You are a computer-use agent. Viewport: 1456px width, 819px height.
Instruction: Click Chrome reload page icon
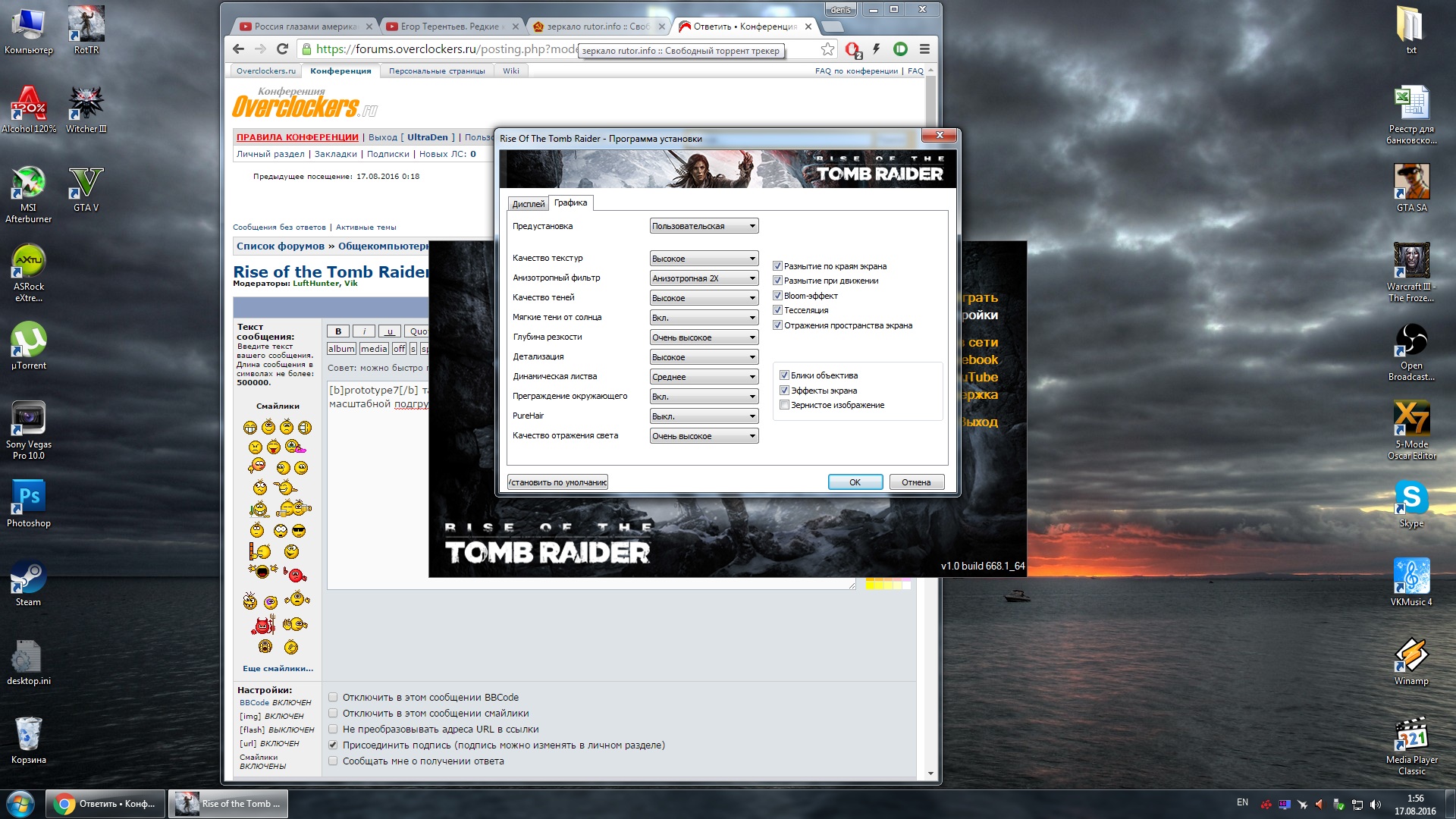[x=282, y=49]
